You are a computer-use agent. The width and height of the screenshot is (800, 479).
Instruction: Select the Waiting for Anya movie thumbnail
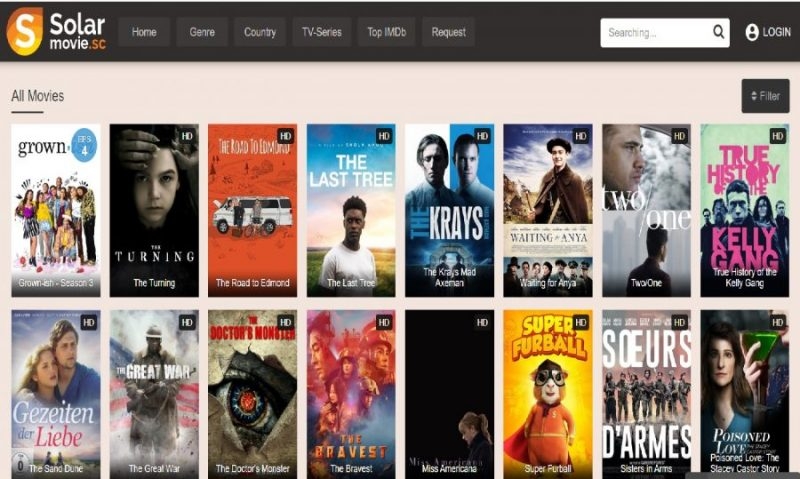[x=547, y=210]
